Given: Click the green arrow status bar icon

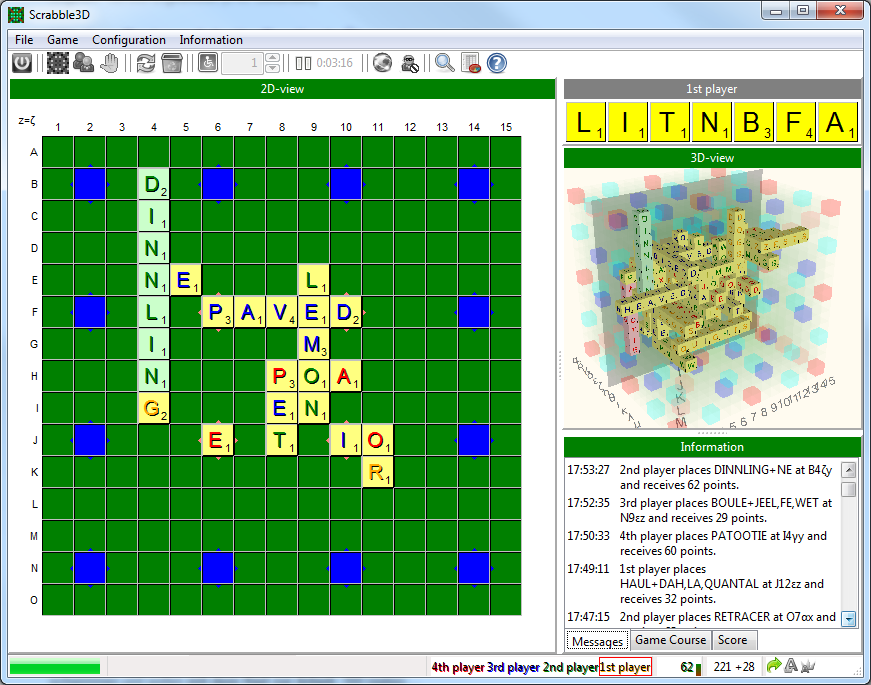Looking at the screenshot, I should (773, 665).
